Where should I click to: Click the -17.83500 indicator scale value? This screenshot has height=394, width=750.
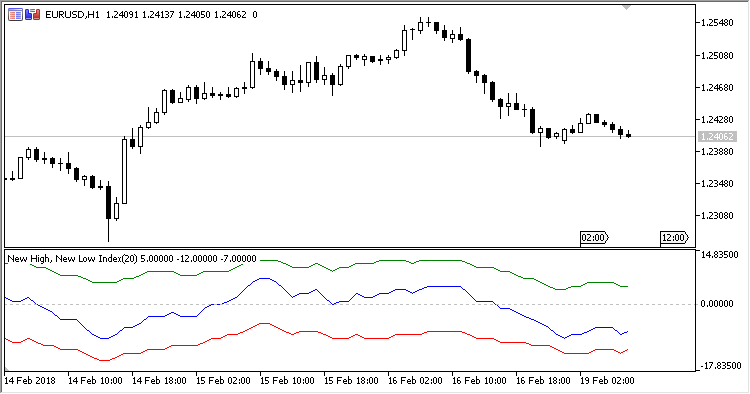click(721, 366)
